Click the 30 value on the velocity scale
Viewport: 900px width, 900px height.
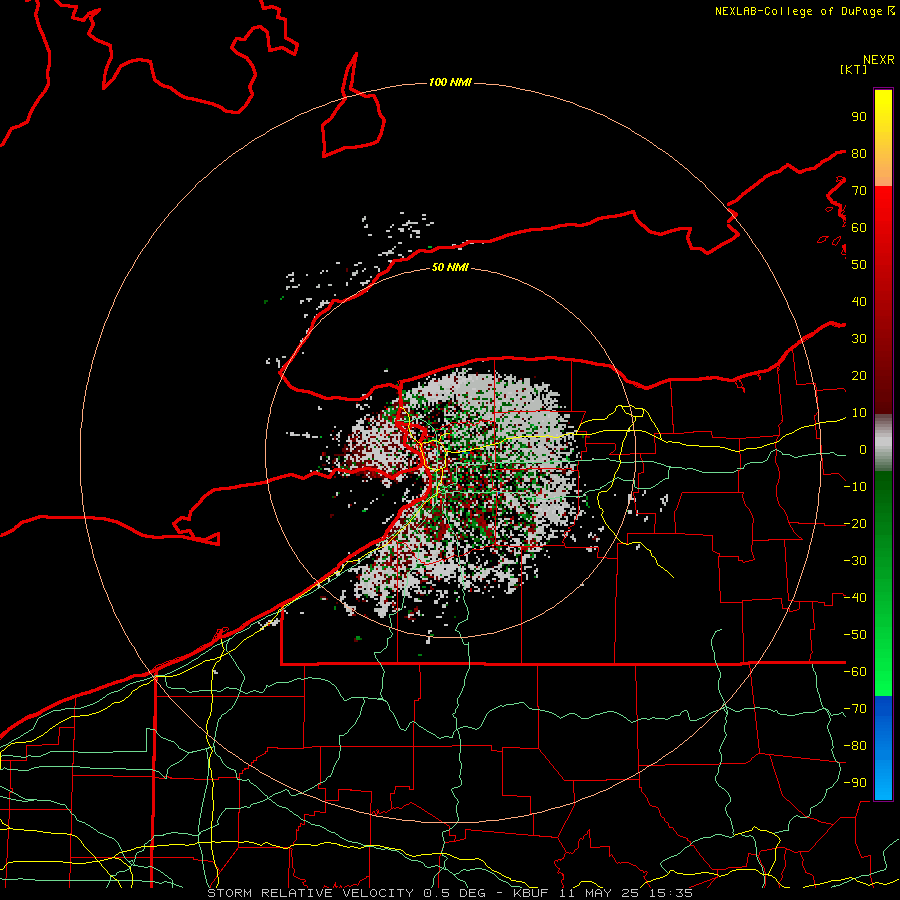point(859,339)
